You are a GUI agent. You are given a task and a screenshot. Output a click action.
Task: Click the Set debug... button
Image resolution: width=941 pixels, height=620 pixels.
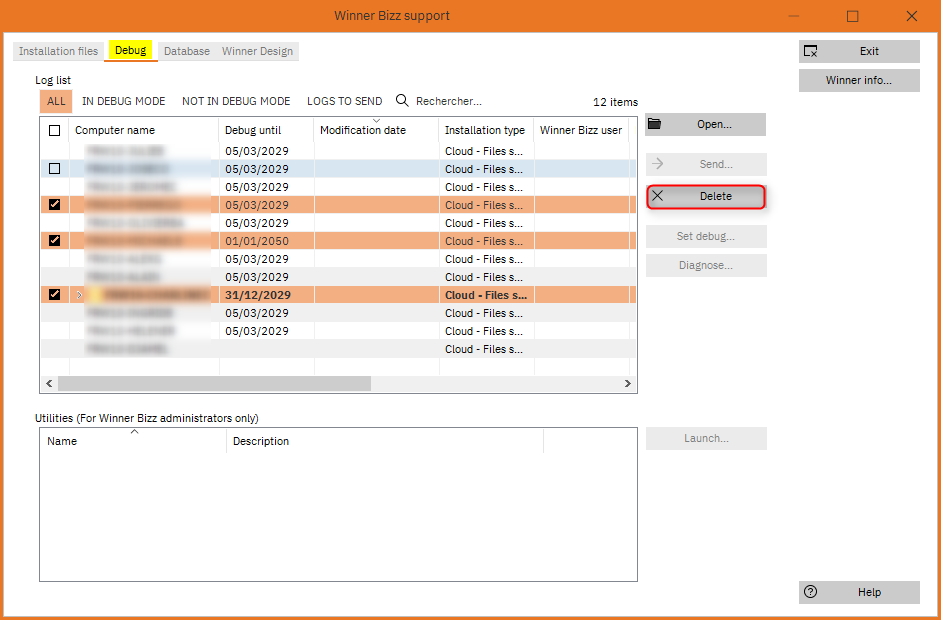click(706, 236)
